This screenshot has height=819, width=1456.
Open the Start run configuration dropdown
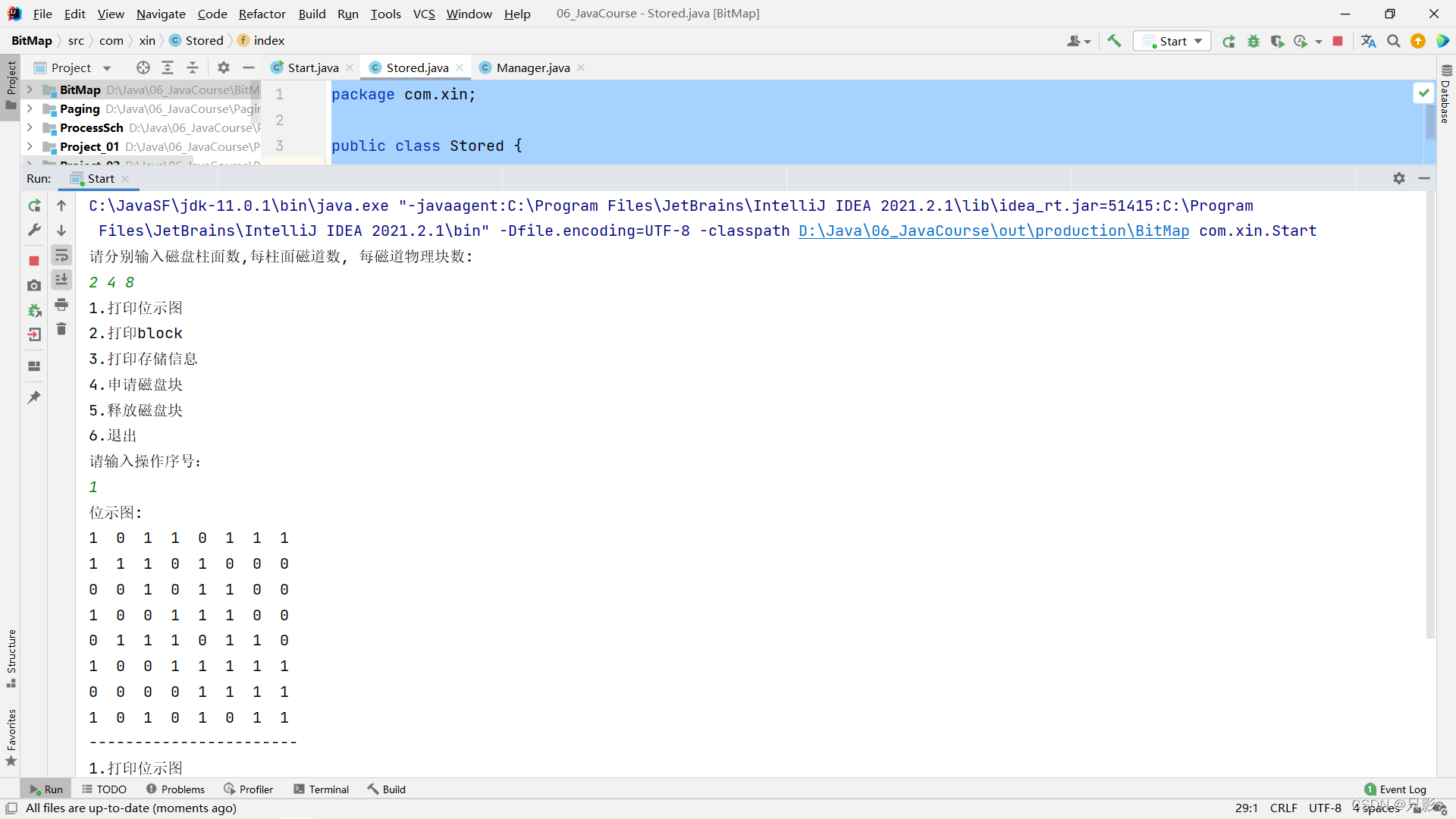tap(1172, 41)
